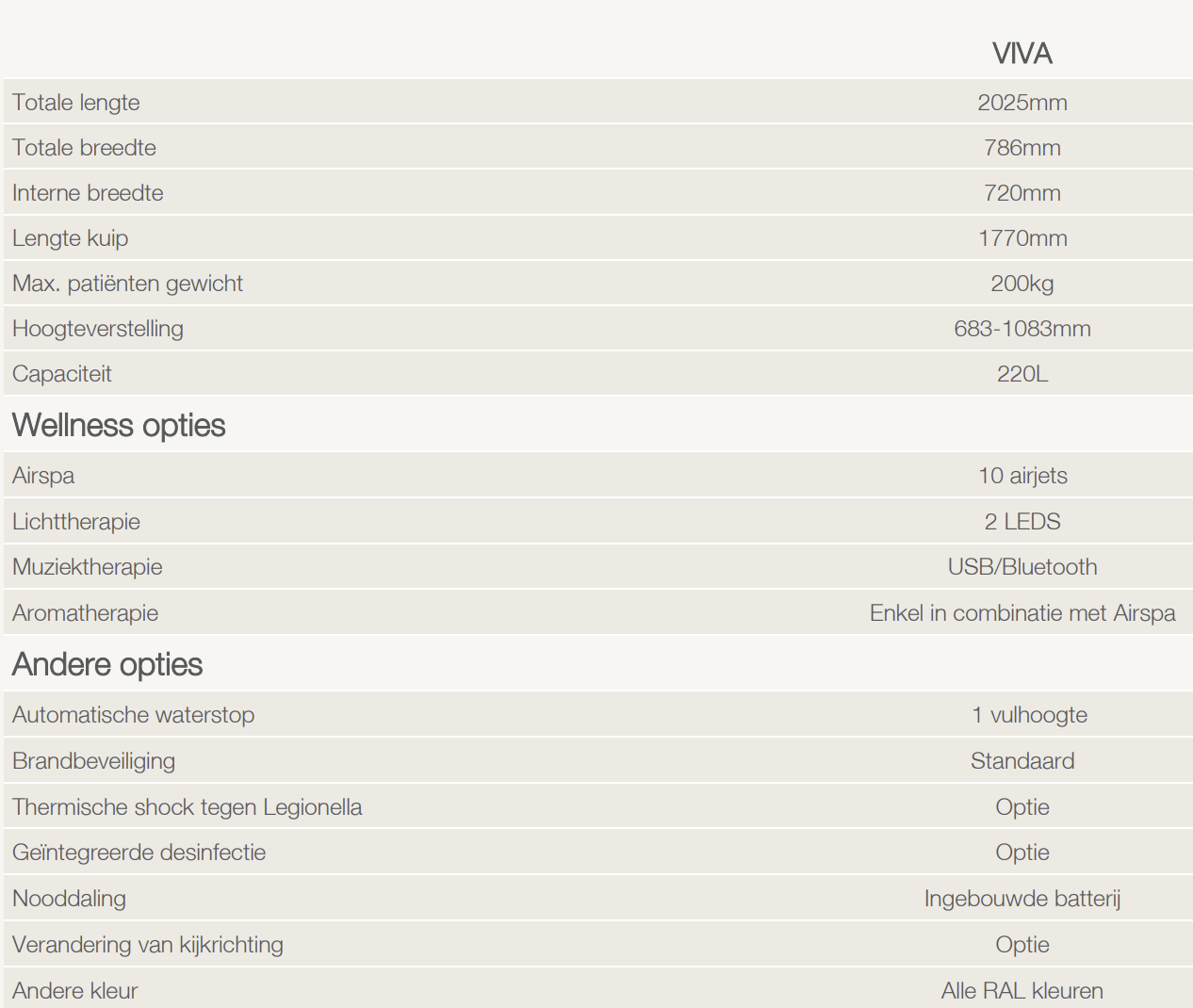1193x1008 pixels.
Task: Select the Hoogteverstelling row label
Action: [x=98, y=329]
